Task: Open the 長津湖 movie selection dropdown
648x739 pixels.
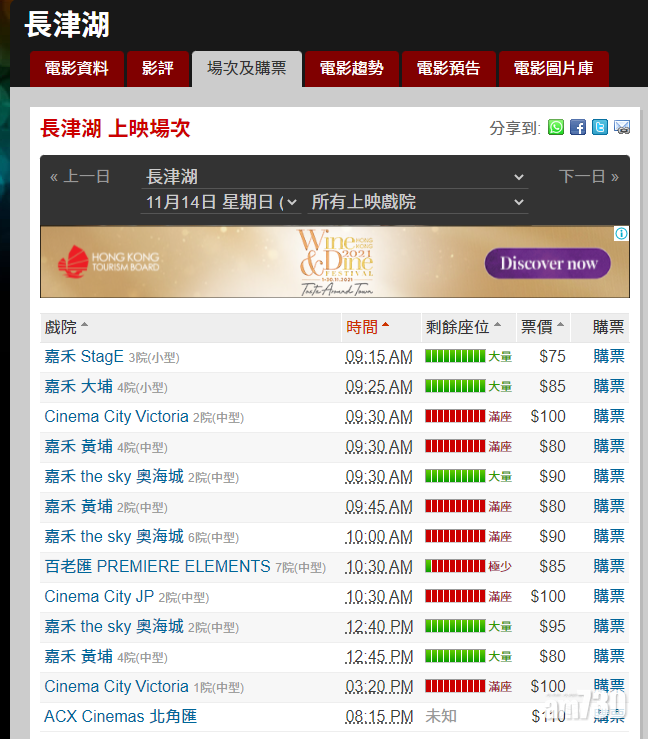Action: pyautogui.click(x=335, y=177)
